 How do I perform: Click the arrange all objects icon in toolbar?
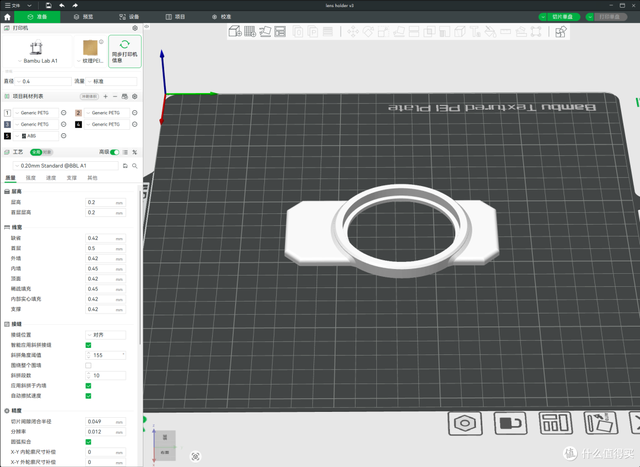[280, 31]
